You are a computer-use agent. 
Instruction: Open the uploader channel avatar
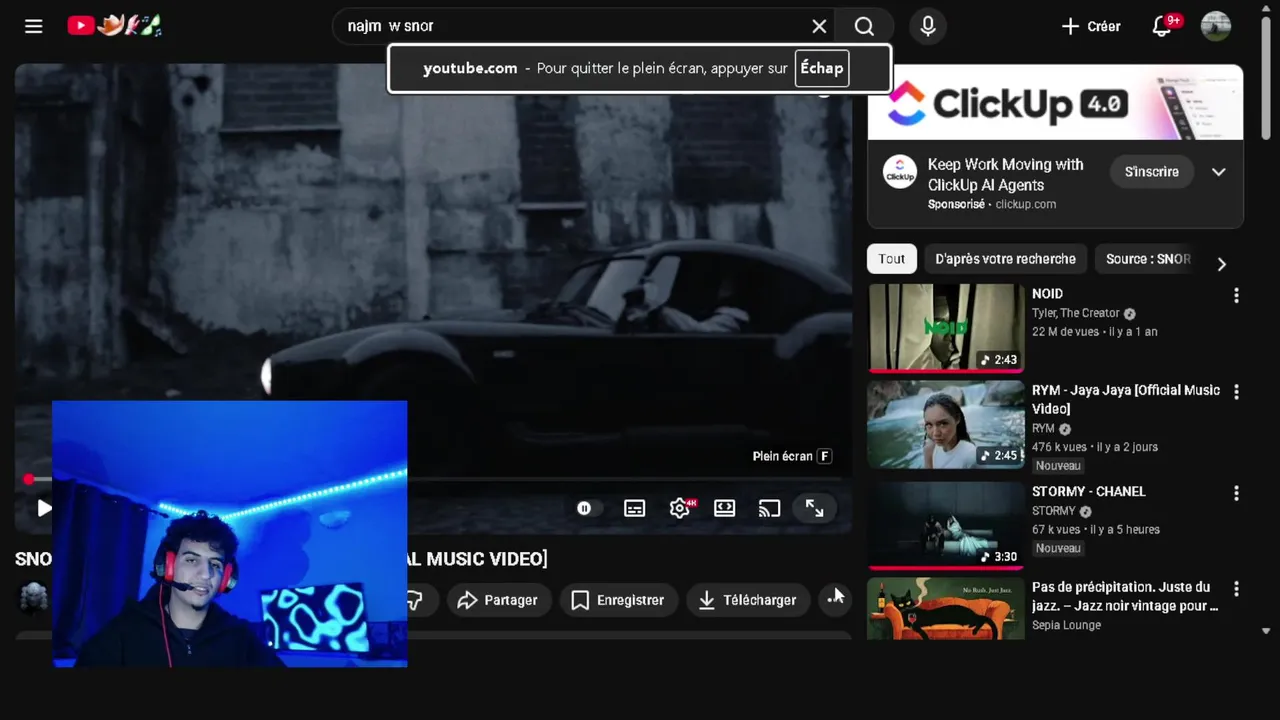(34, 597)
